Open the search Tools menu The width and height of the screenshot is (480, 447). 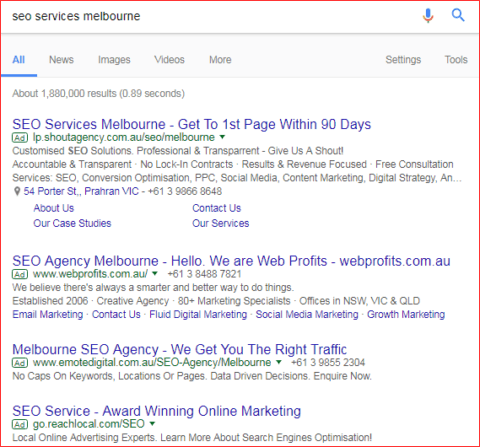pos(456,60)
